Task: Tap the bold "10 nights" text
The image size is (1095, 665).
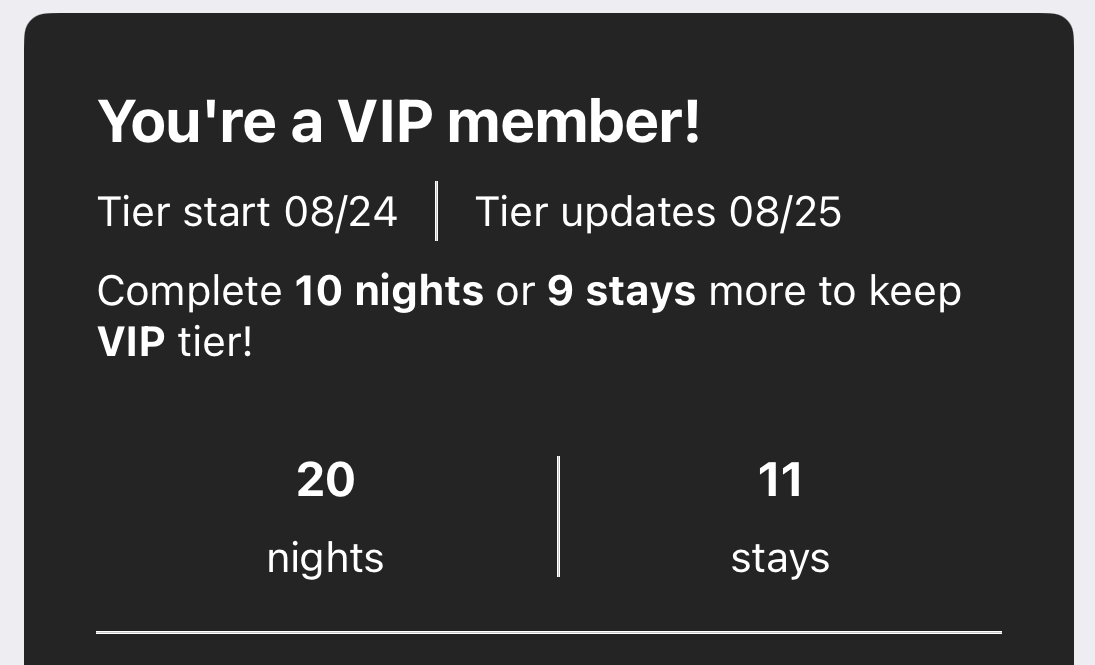Action: coord(389,291)
